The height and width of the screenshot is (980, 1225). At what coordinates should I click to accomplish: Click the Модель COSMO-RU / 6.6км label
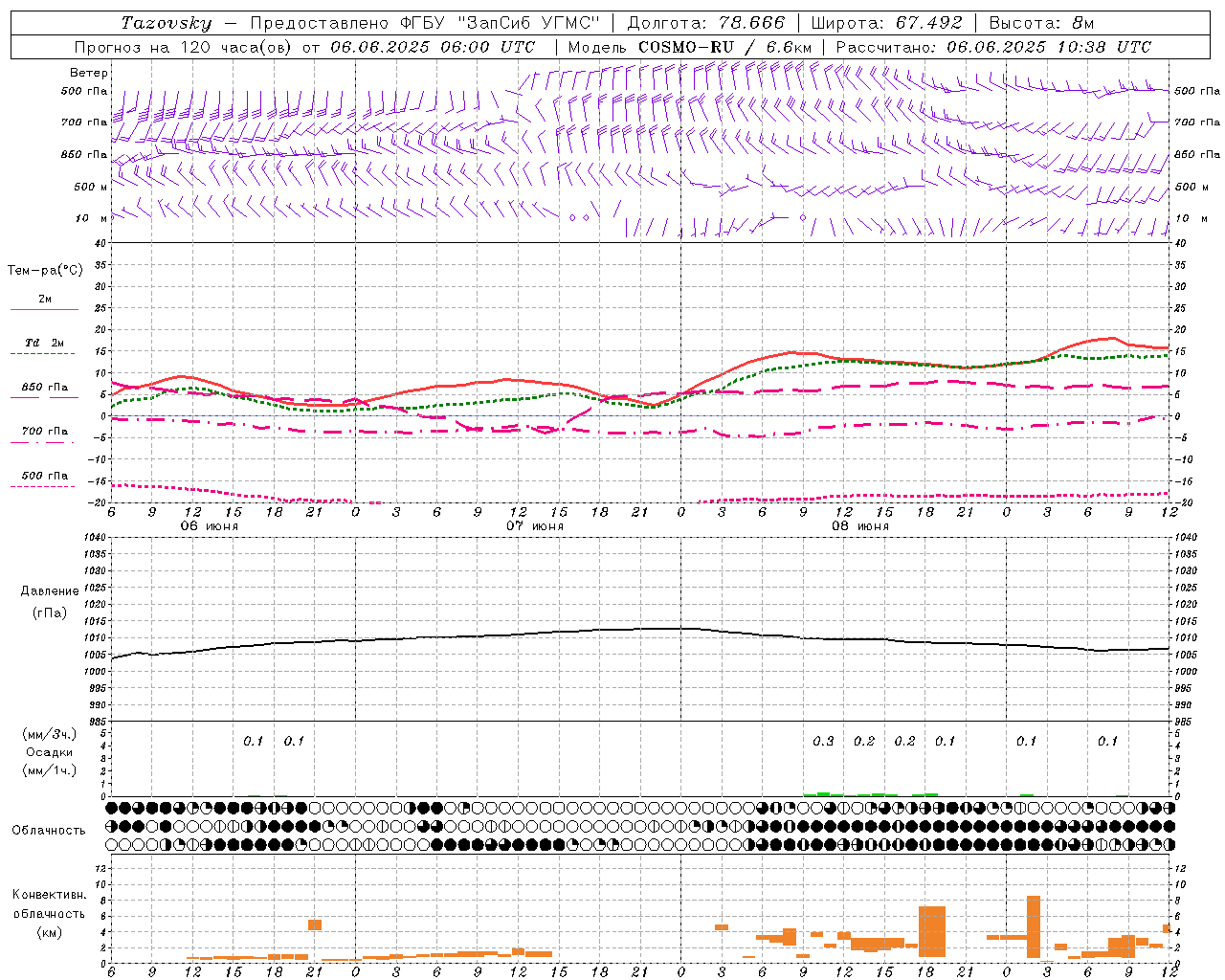[690, 47]
